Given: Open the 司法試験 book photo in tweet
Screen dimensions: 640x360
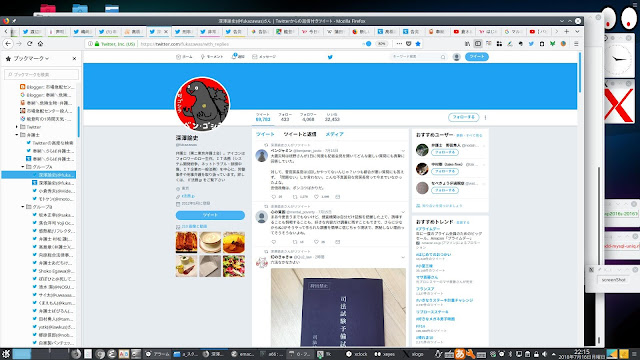Looking at the screenshot, I should 338,307.
